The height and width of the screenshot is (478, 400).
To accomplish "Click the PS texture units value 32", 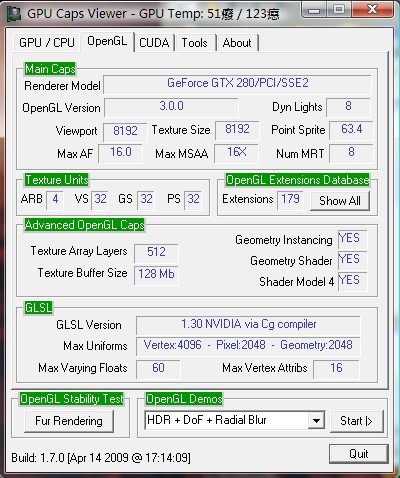I will click(193, 200).
